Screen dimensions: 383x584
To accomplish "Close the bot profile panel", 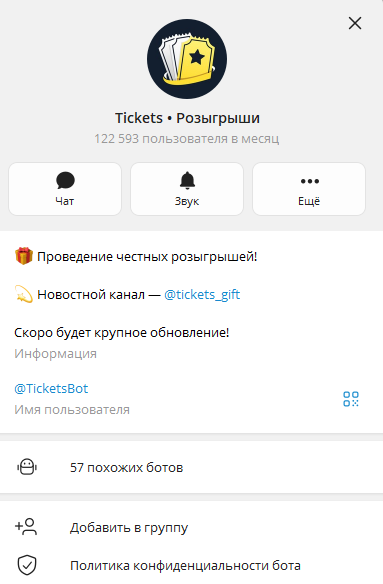I will pos(355,23).
